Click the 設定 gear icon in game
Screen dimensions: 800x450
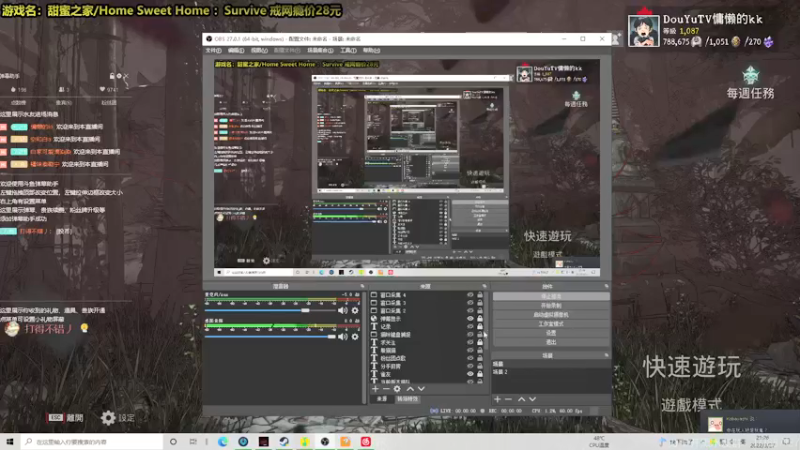click(x=108, y=418)
